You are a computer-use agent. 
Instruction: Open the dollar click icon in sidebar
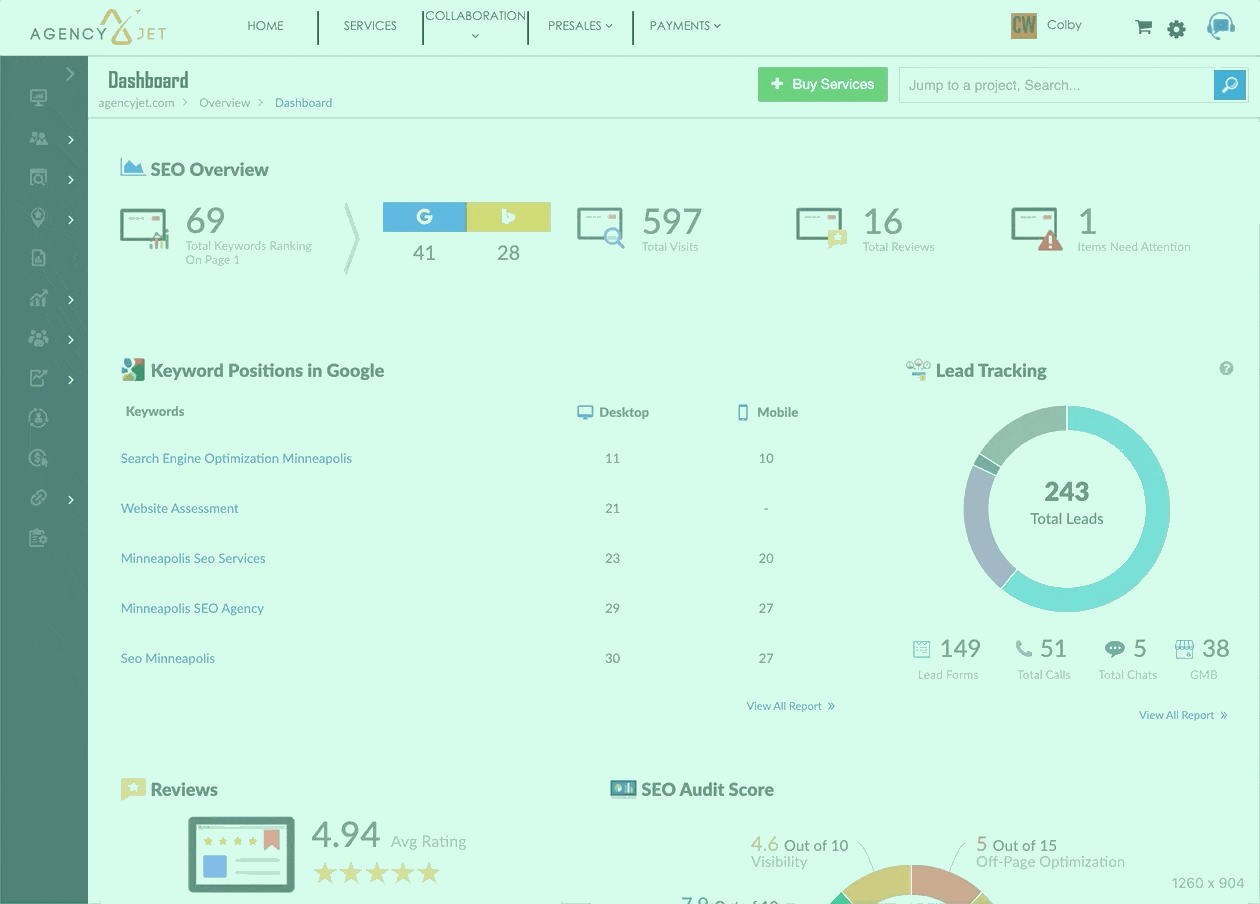coord(38,458)
